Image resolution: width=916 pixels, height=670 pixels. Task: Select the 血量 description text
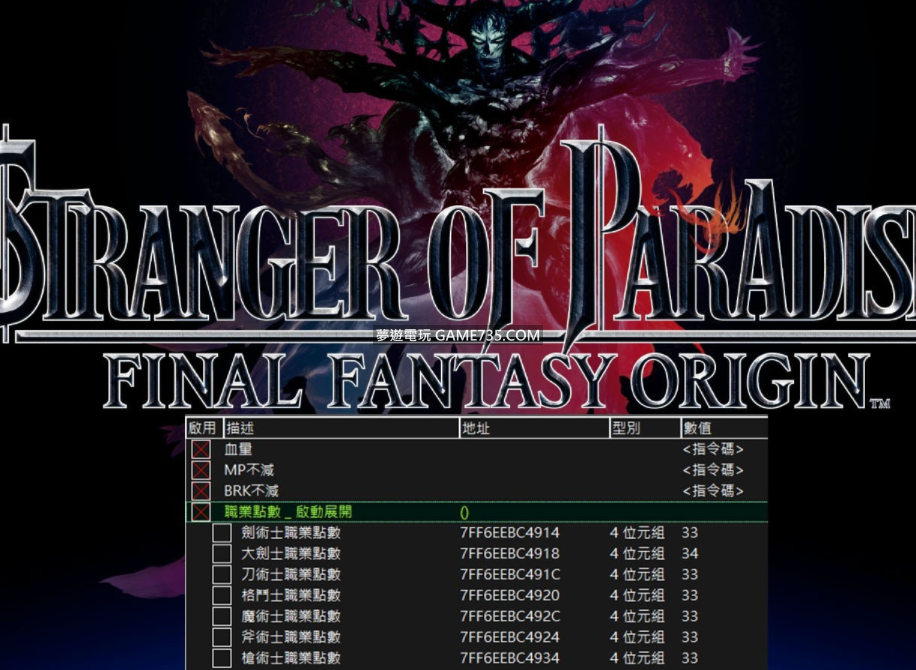pos(238,449)
